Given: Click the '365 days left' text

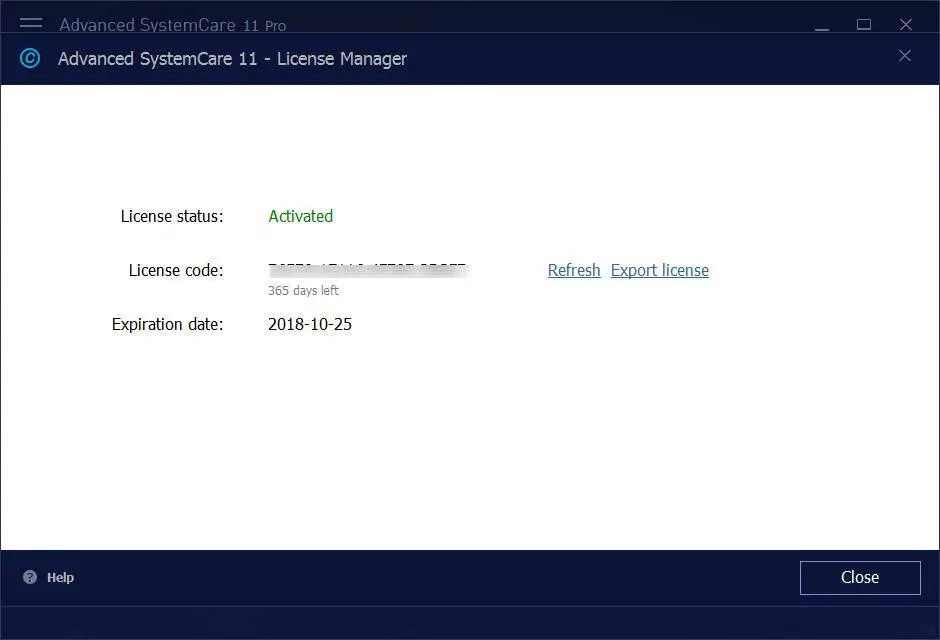Looking at the screenshot, I should 303,291.
